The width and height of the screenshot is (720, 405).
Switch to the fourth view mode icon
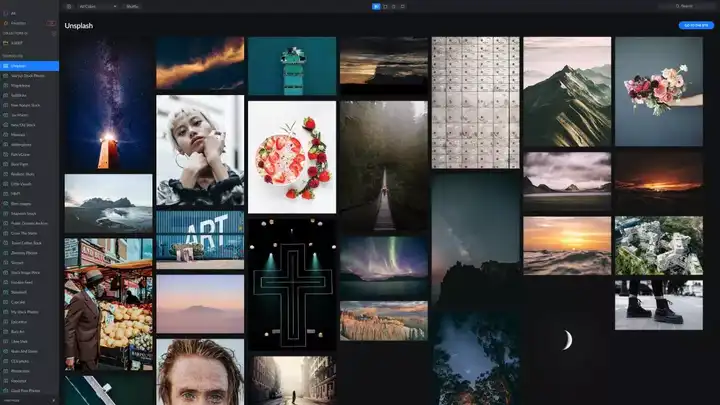pyautogui.click(x=403, y=6)
